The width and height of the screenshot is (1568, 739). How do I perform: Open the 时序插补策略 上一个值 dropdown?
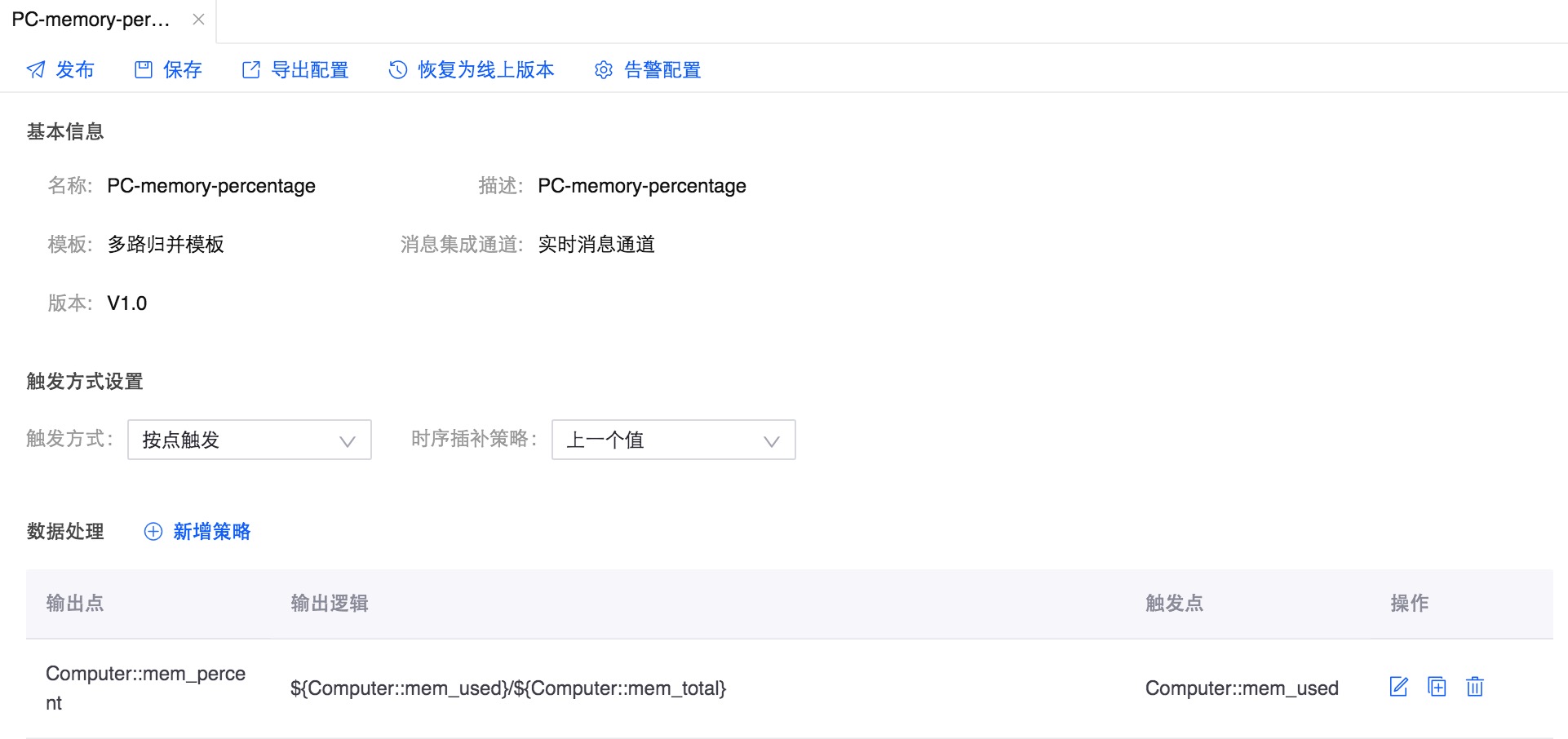tap(674, 440)
